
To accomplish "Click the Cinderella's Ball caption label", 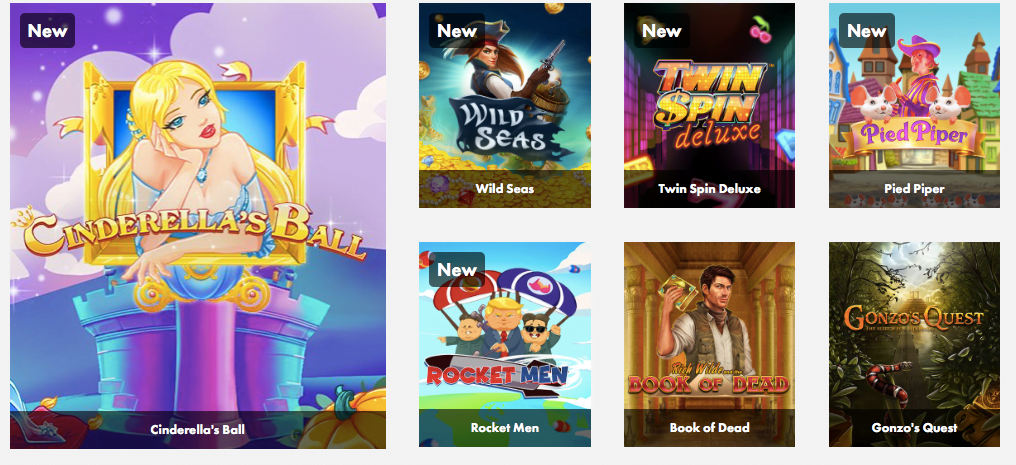I will pyautogui.click(x=198, y=429).
